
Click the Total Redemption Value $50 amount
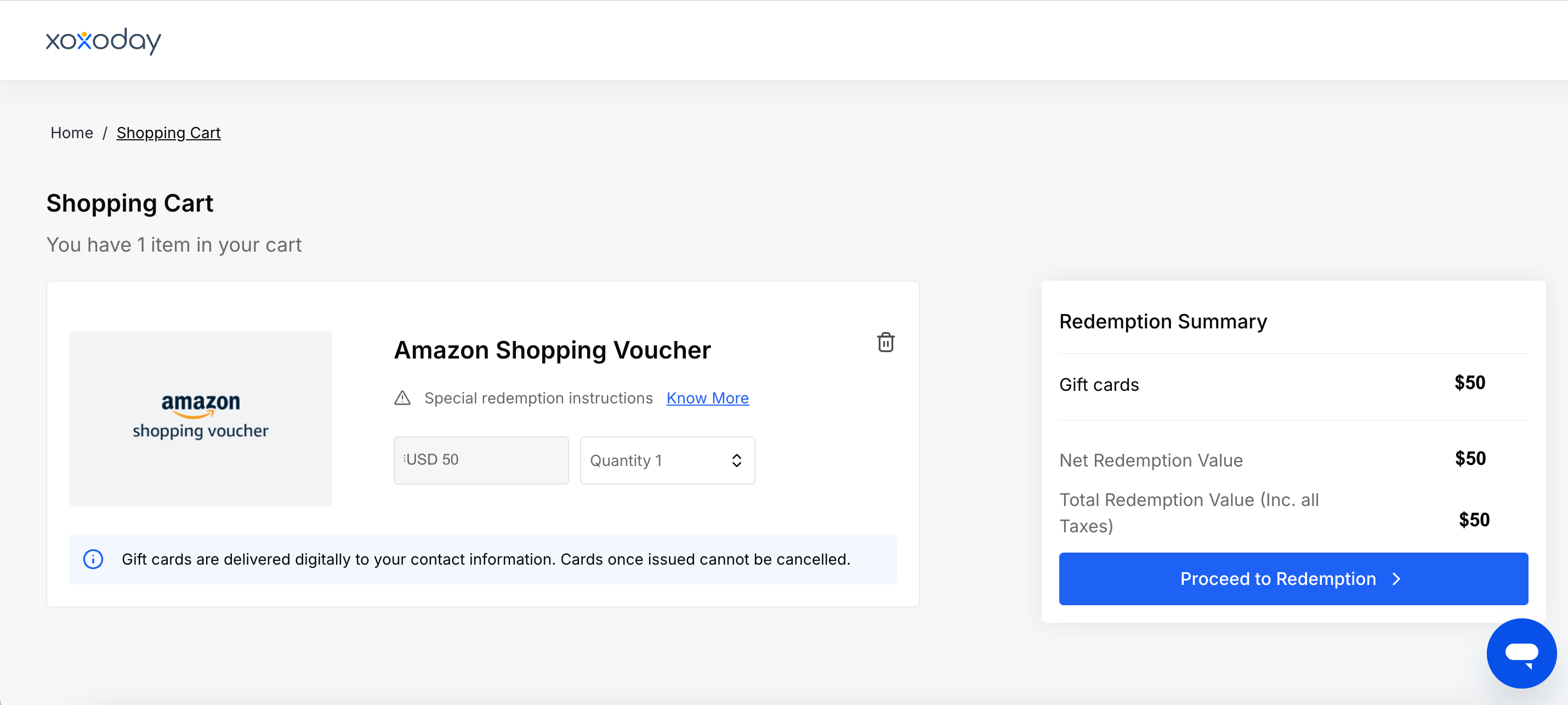pyautogui.click(x=1474, y=520)
